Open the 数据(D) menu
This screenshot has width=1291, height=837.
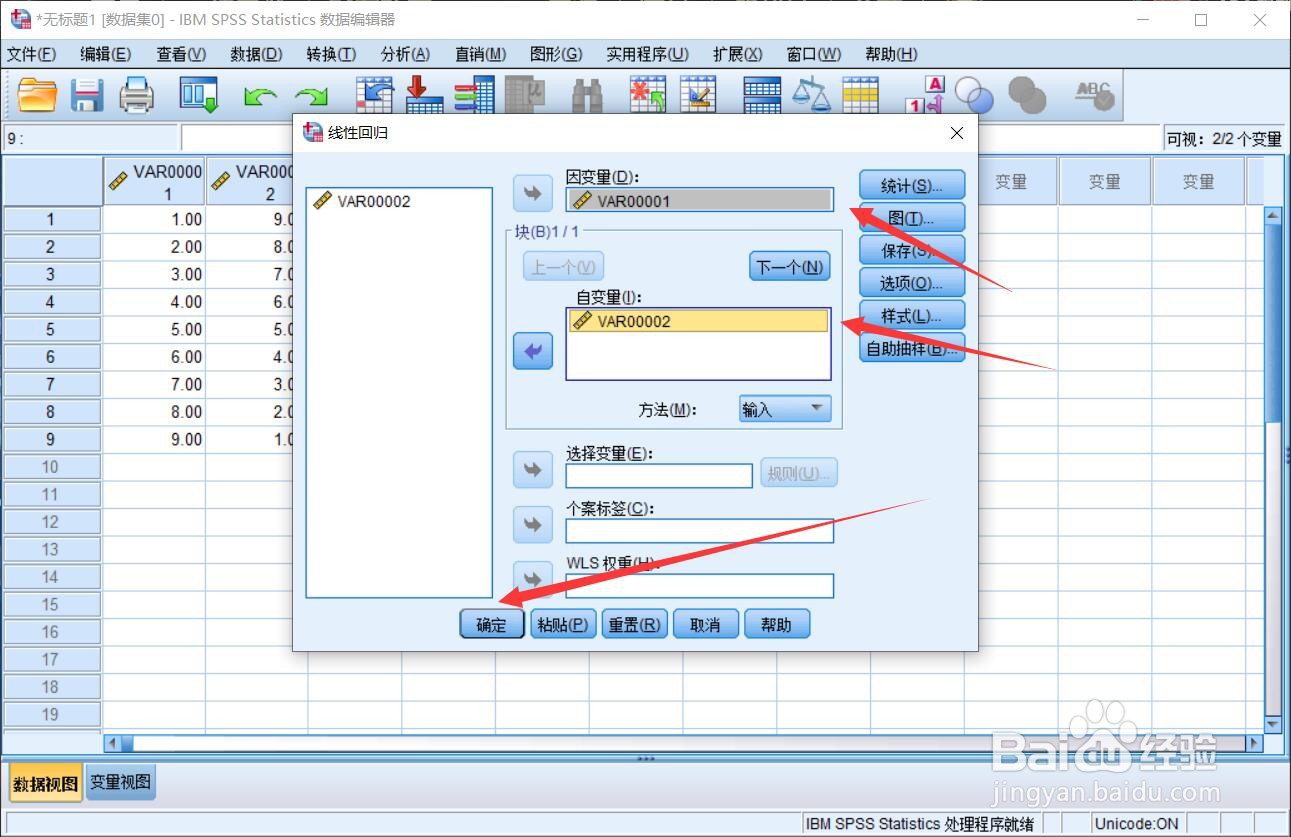click(256, 54)
